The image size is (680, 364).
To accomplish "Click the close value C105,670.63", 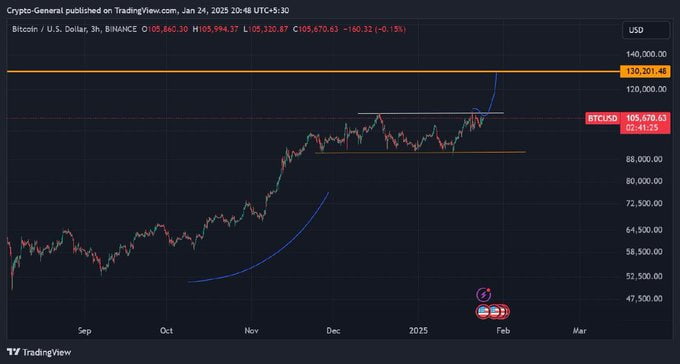I will point(315,29).
